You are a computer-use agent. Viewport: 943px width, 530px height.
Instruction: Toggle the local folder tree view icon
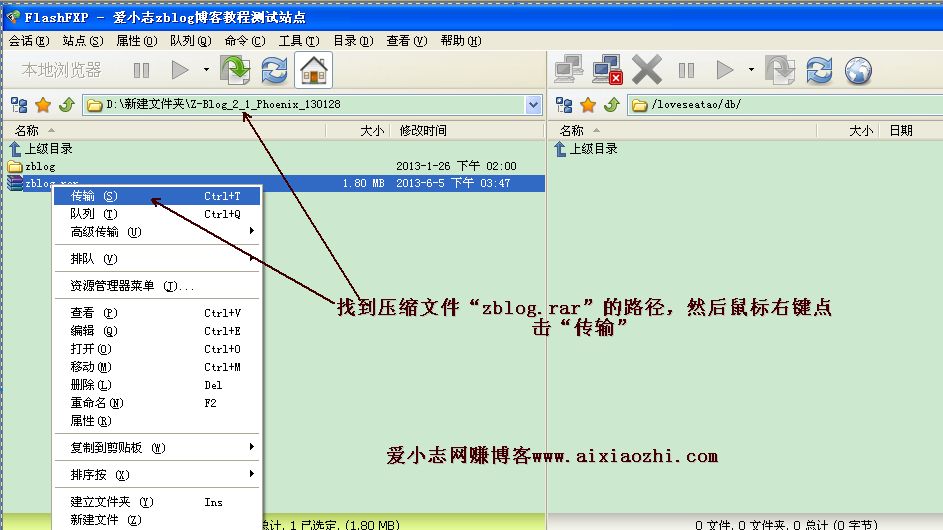[19, 105]
